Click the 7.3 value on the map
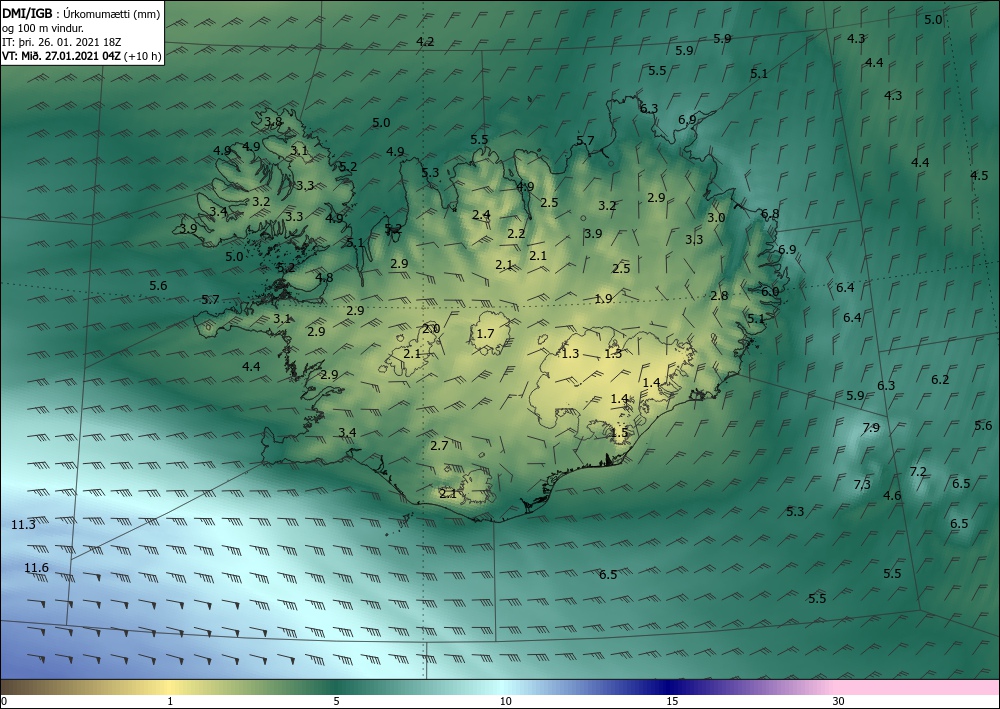Viewport: 1000px width, 709px height. pyautogui.click(x=862, y=485)
